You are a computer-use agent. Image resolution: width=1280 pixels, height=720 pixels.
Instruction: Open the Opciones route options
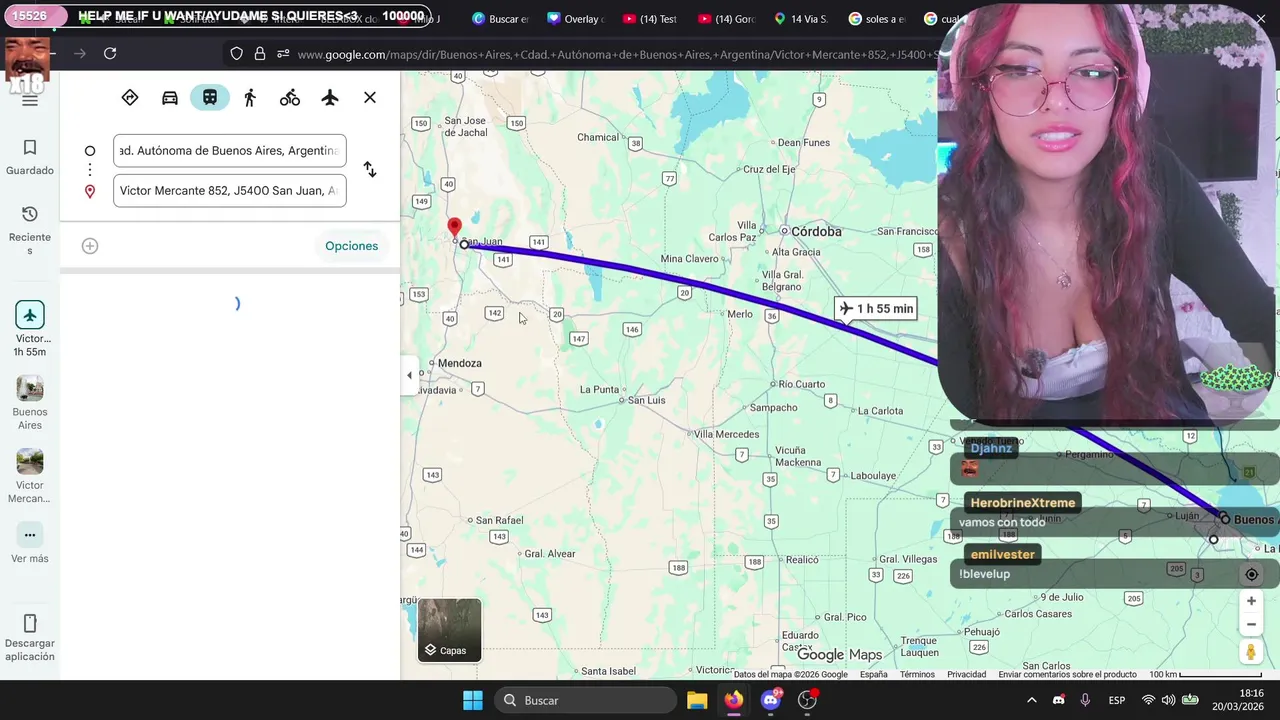[351, 246]
